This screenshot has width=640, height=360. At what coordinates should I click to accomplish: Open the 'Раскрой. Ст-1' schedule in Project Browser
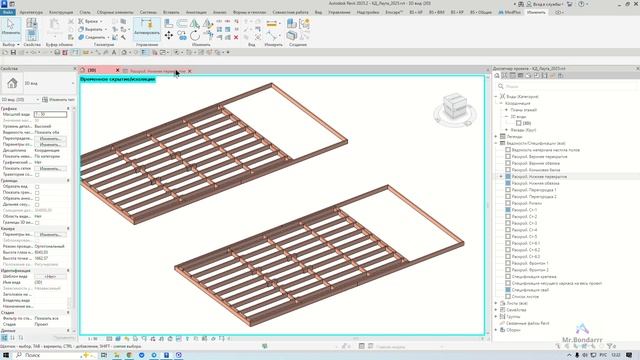click(x=524, y=210)
